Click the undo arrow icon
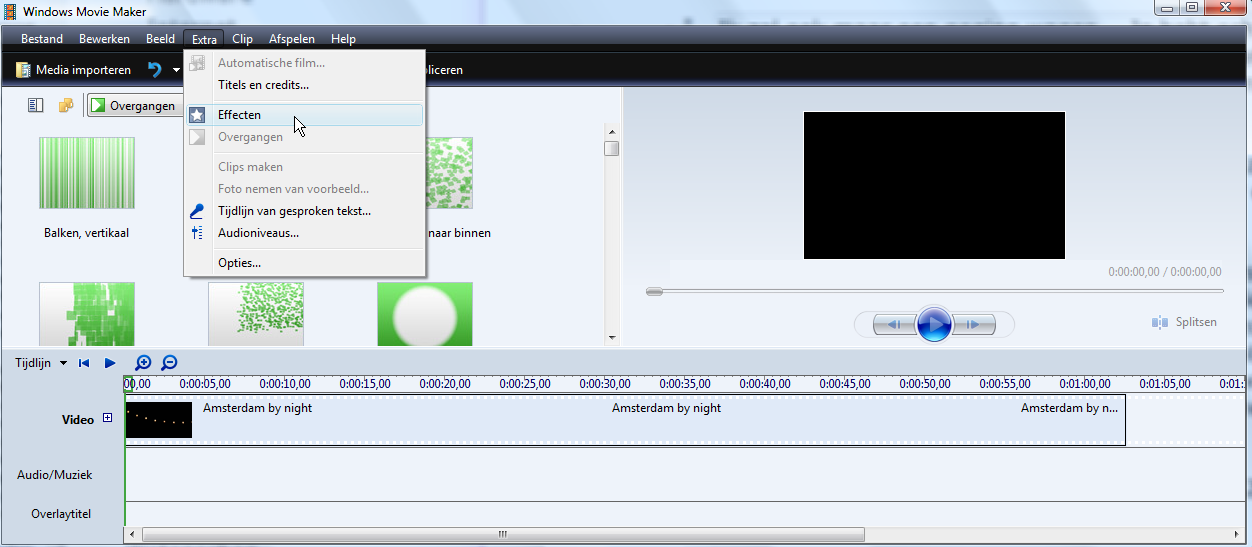Viewport: 1252px width, 547px height. (x=155, y=70)
